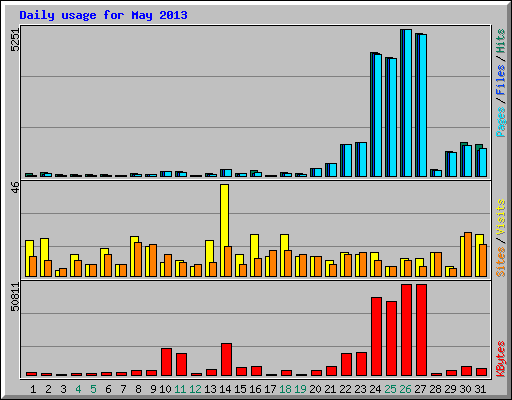Image resolution: width=512 pixels, height=400 pixels.
Task: Select the cyan hits bar for day 24
Action: point(378,115)
